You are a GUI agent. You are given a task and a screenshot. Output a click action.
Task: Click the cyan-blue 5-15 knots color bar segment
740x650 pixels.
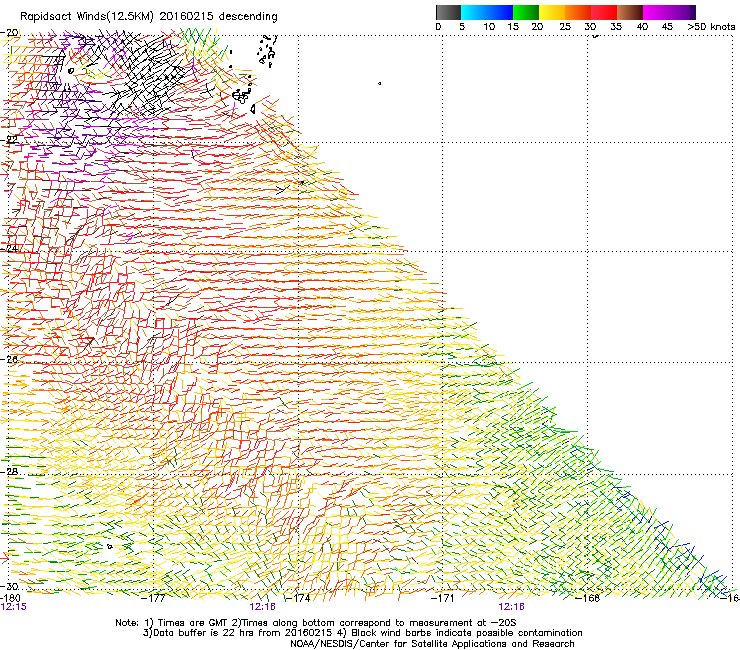tap(487, 12)
